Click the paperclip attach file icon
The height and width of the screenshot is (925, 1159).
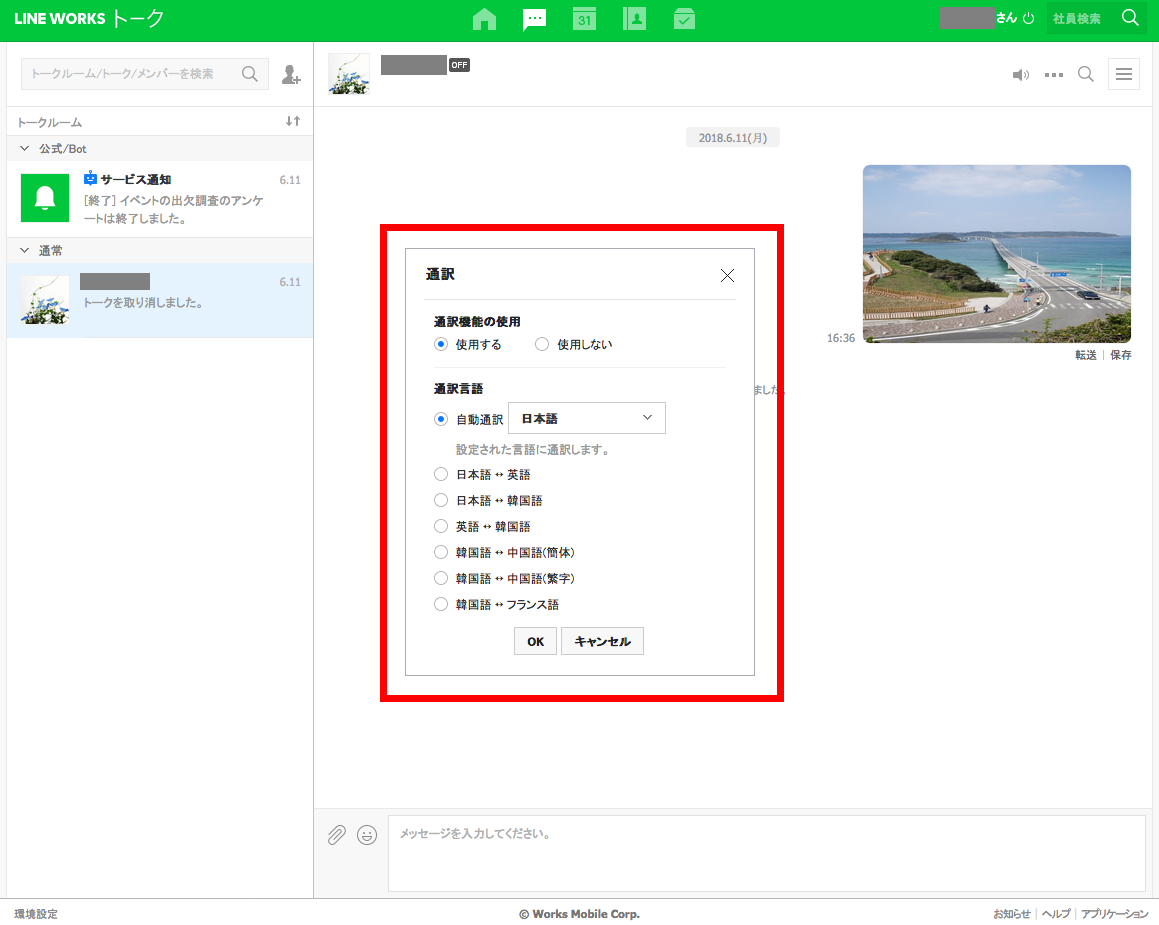(x=337, y=835)
